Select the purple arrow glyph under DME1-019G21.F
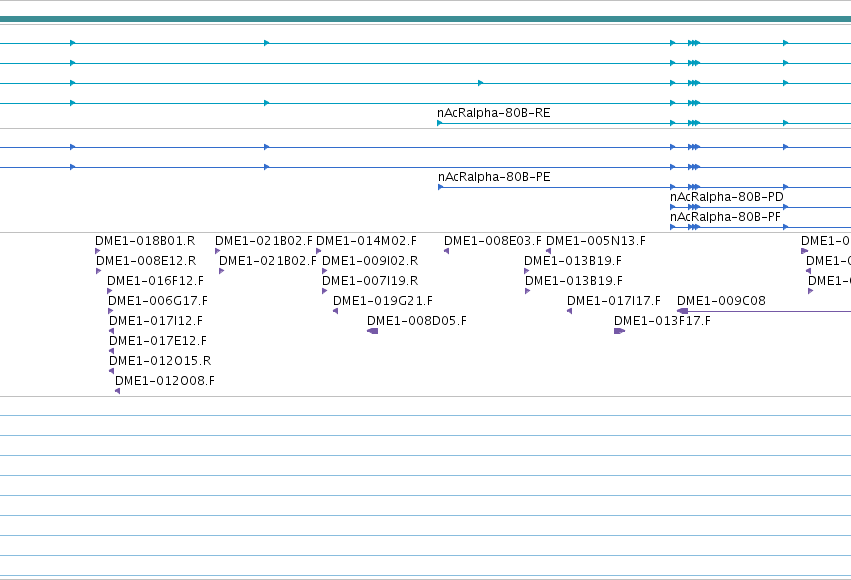Viewport: 851px width, 580px height. [335, 311]
